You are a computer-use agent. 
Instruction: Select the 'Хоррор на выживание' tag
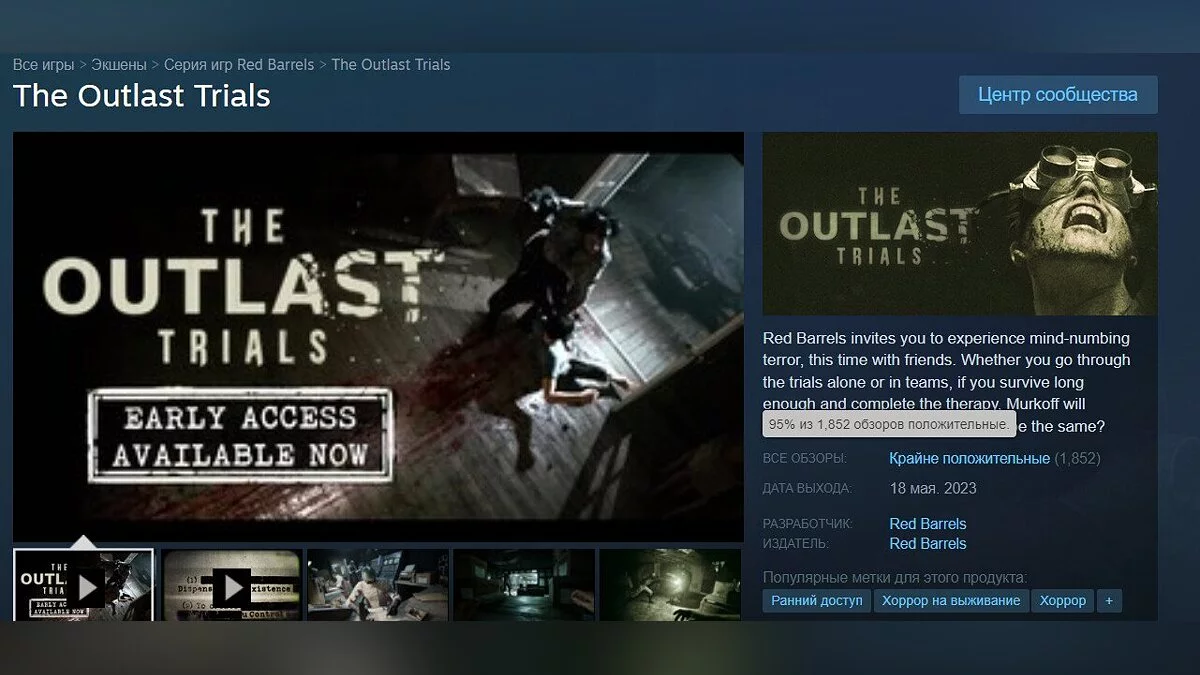(951, 601)
